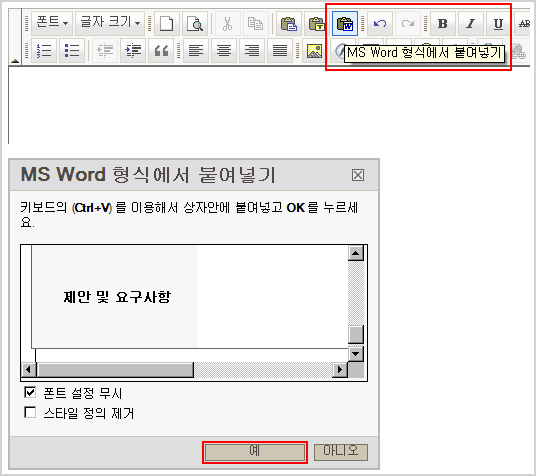
Task: Click the paste box scroll up arrow
Action: (356, 253)
